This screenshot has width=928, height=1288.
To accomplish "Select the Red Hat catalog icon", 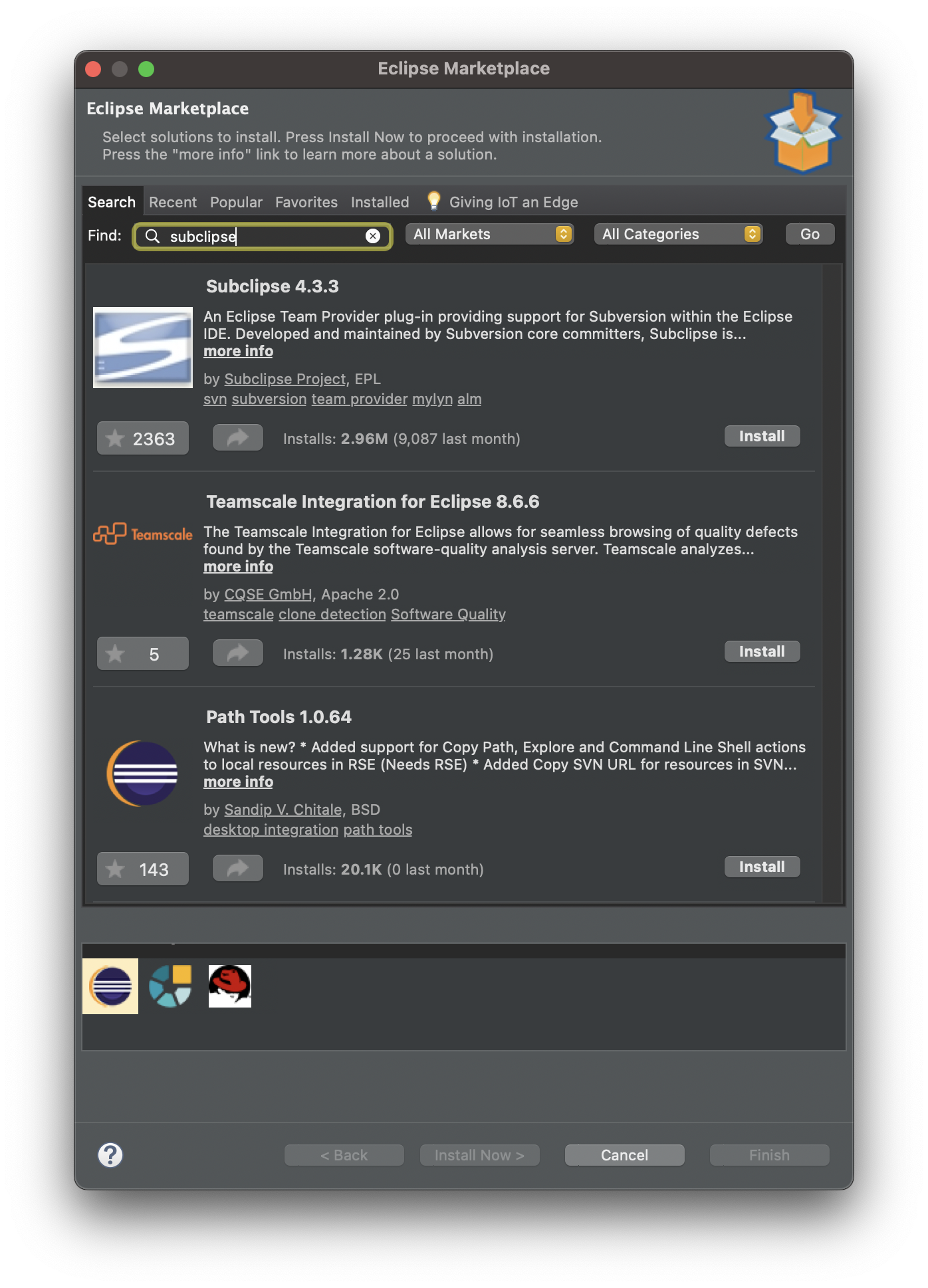I will click(230, 986).
